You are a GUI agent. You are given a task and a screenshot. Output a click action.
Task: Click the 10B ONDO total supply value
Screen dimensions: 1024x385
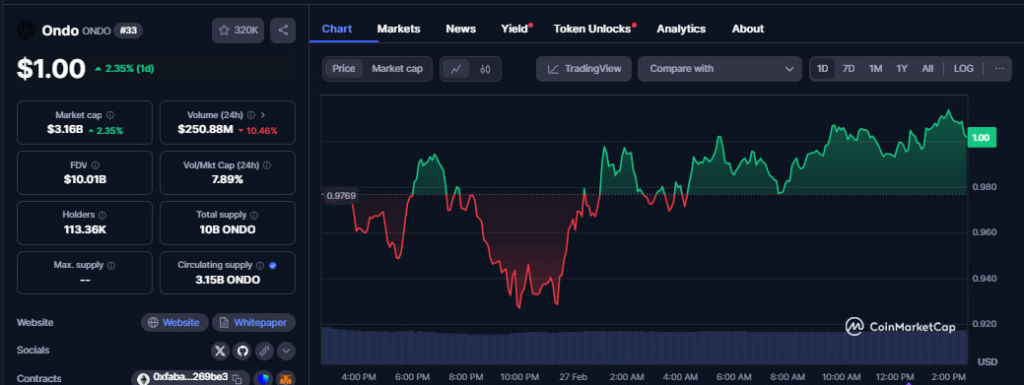click(x=227, y=230)
